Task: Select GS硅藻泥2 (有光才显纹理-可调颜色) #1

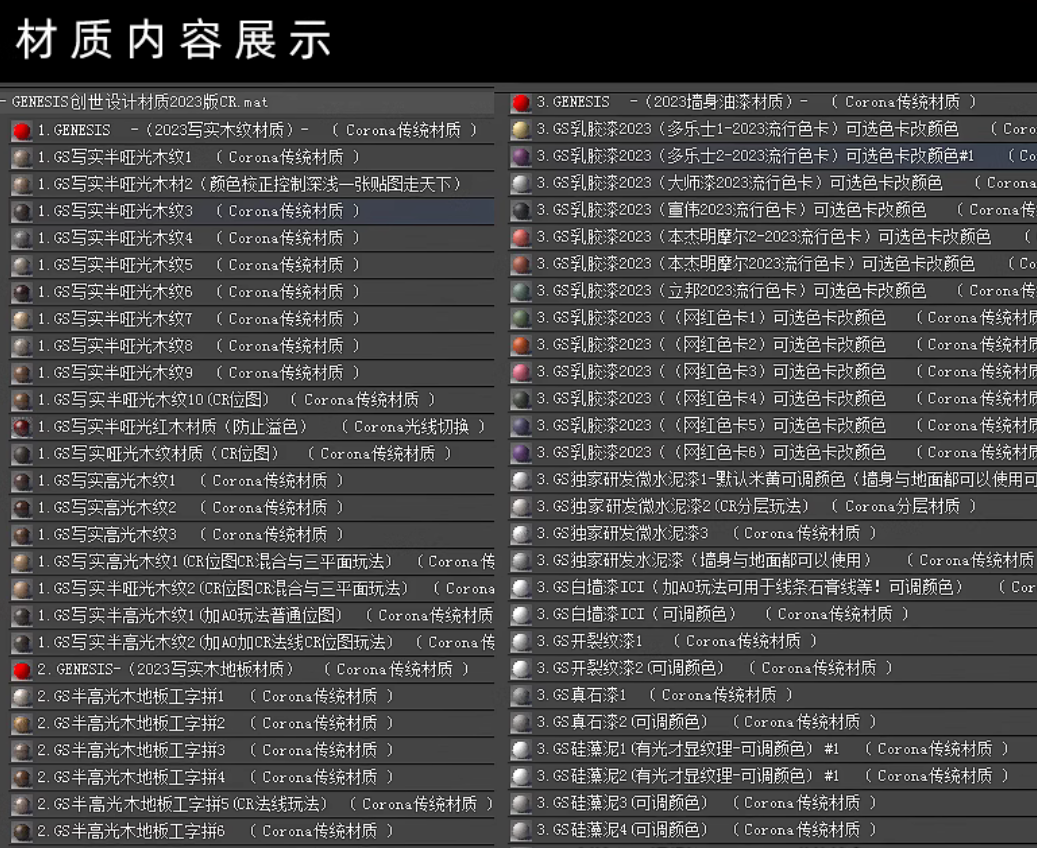Action: click(773, 776)
